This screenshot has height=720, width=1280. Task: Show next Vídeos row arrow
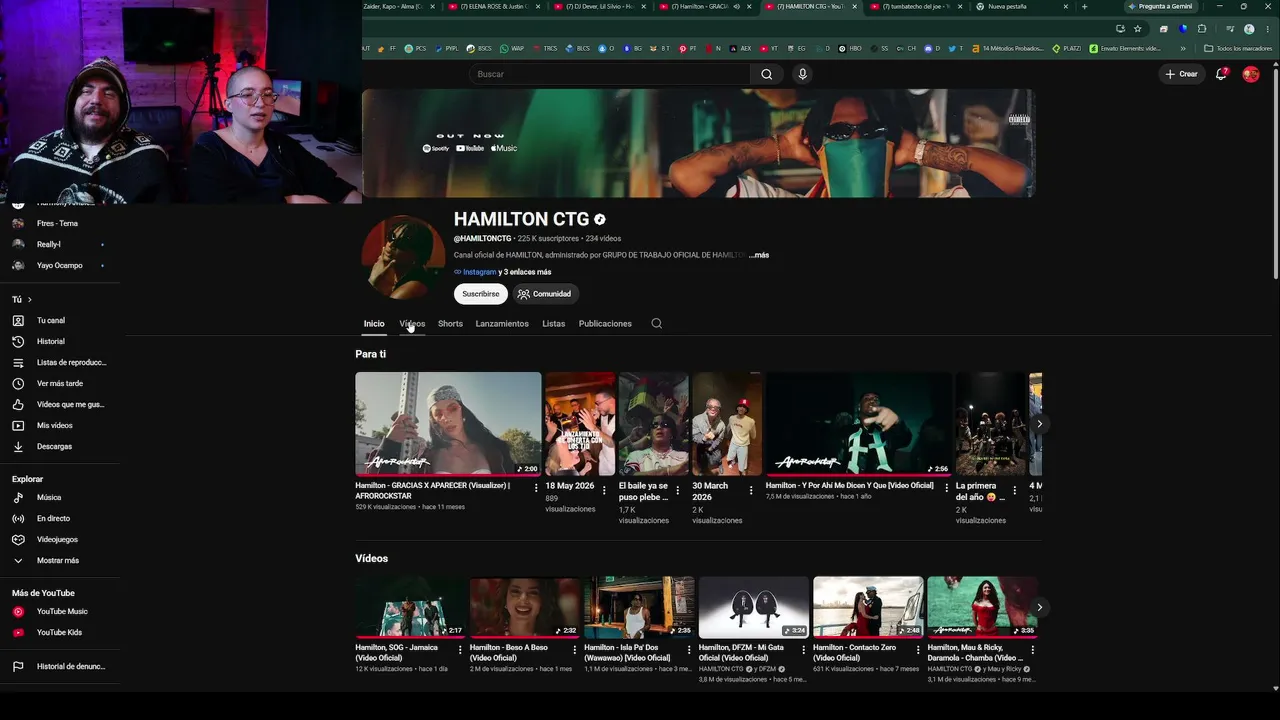click(x=1039, y=607)
